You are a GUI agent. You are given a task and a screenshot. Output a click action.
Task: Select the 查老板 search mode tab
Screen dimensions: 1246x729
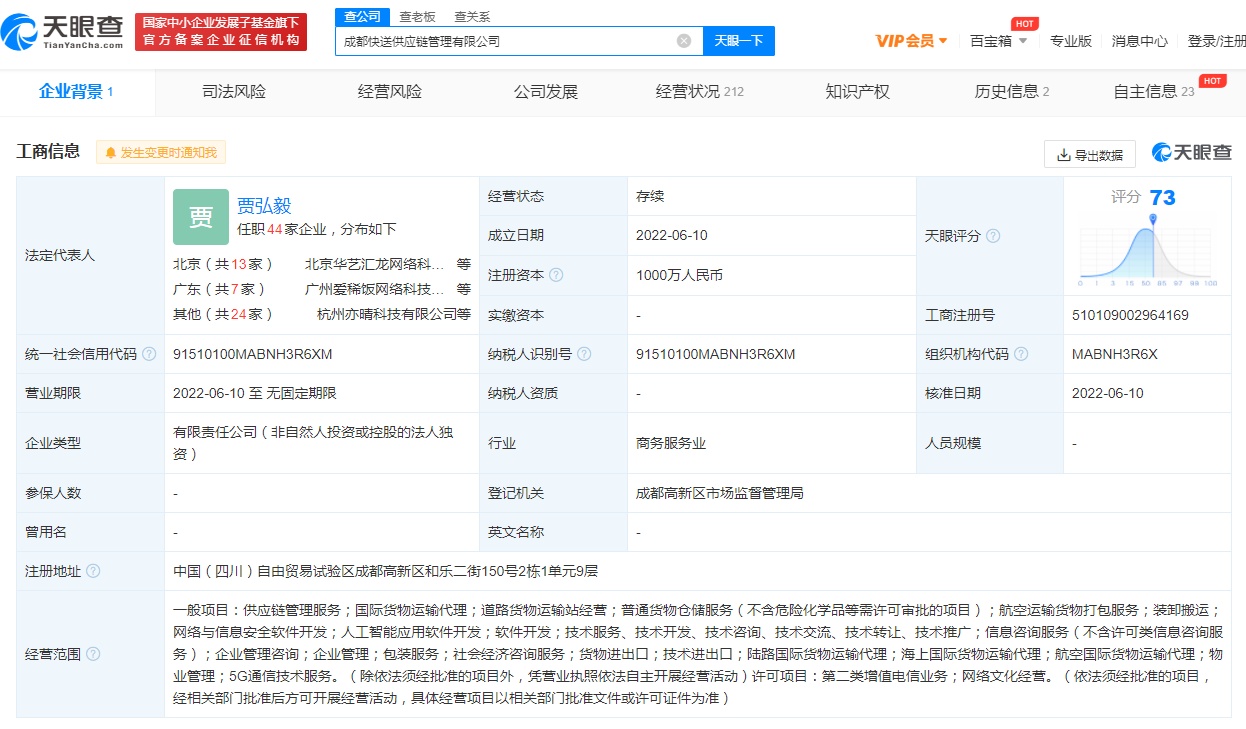coord(417,16)
